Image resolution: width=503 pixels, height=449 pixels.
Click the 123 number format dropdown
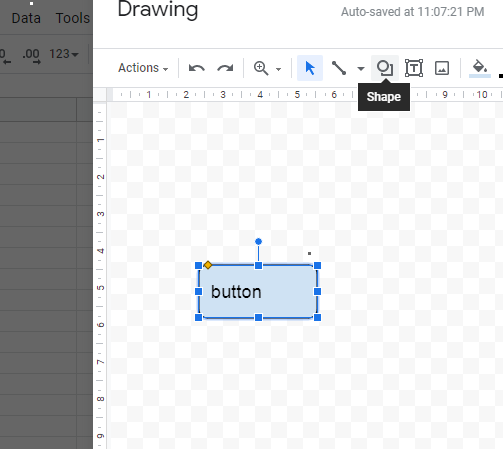(64, 54)
